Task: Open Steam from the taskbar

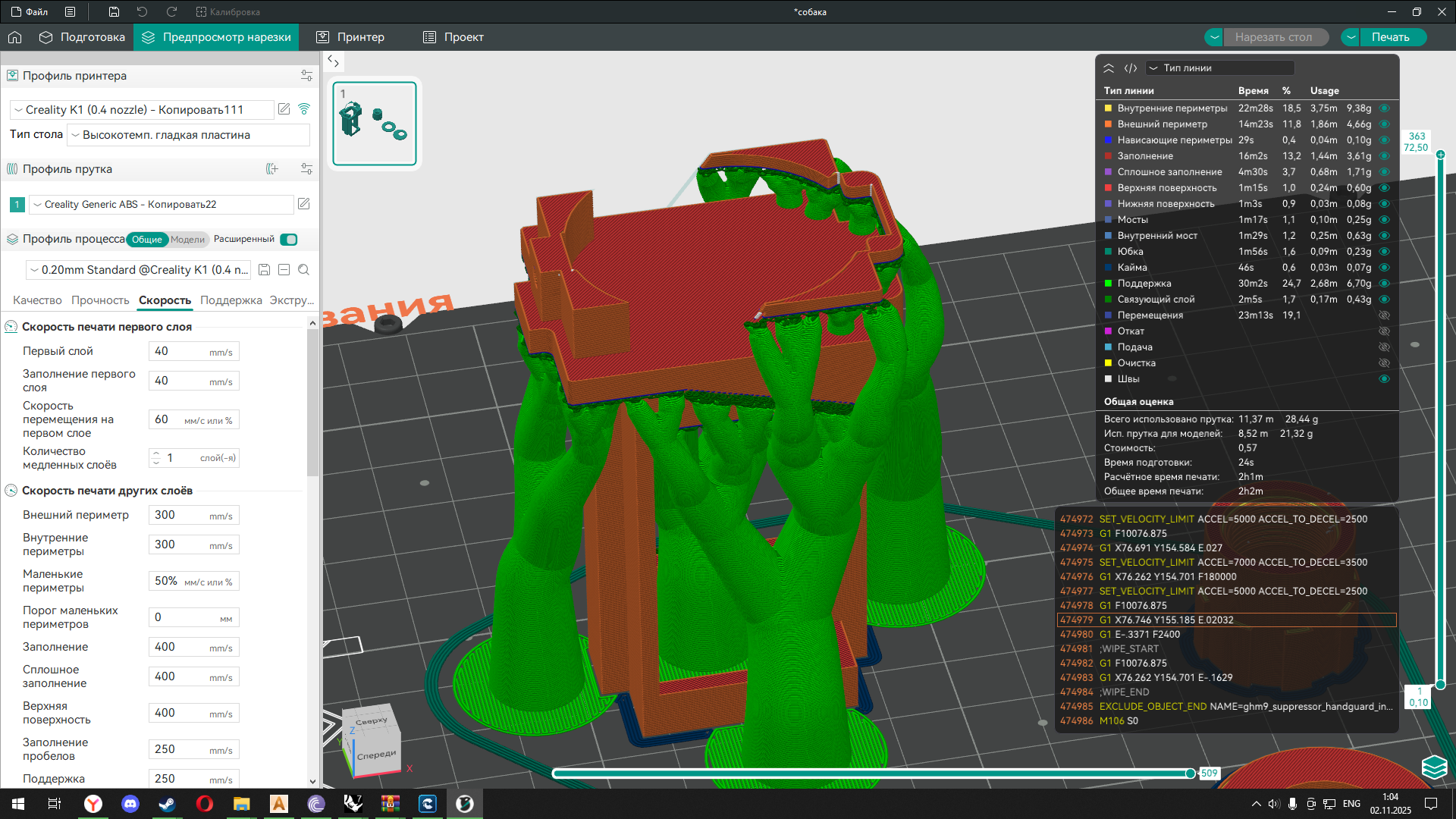Action: (168, 804)
